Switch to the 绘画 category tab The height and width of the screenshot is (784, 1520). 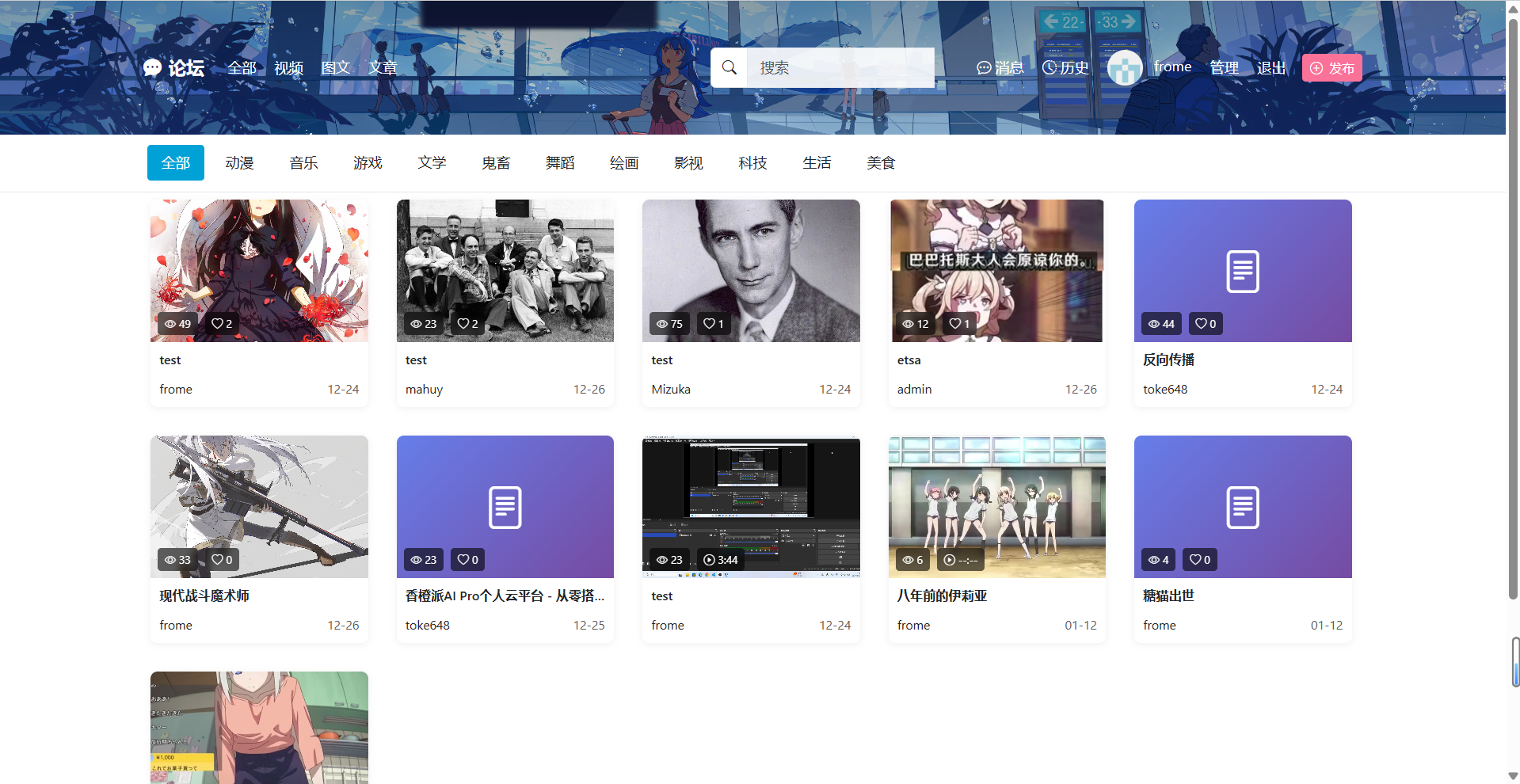pyautogui.click(x=624, y=162)
